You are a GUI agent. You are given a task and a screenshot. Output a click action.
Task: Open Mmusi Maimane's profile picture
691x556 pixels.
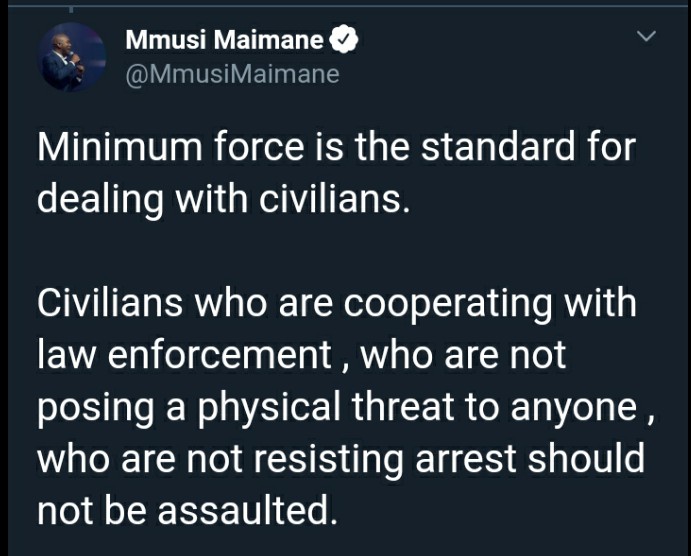click(x=71, y=57)
